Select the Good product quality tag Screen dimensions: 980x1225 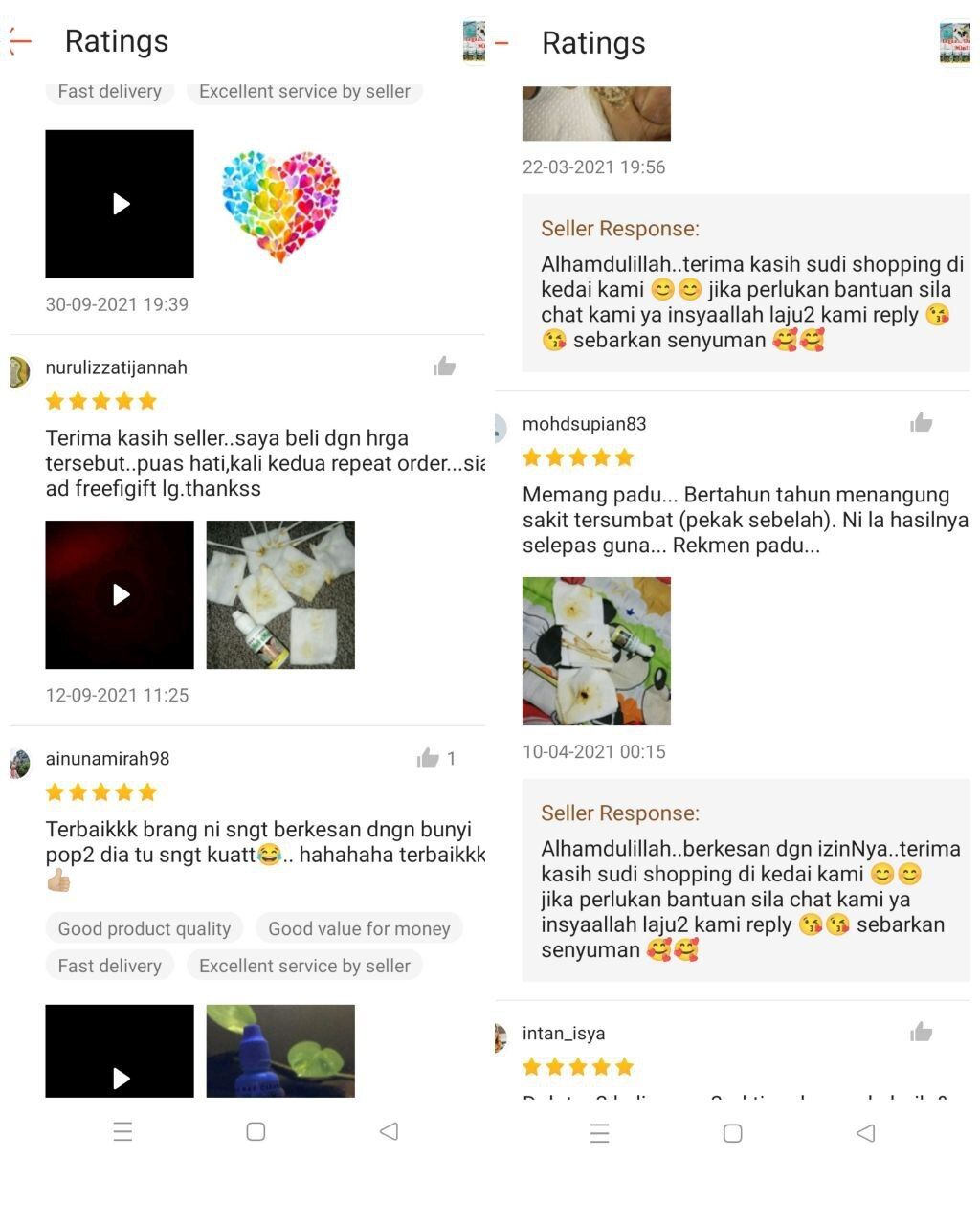coord(145,928)
